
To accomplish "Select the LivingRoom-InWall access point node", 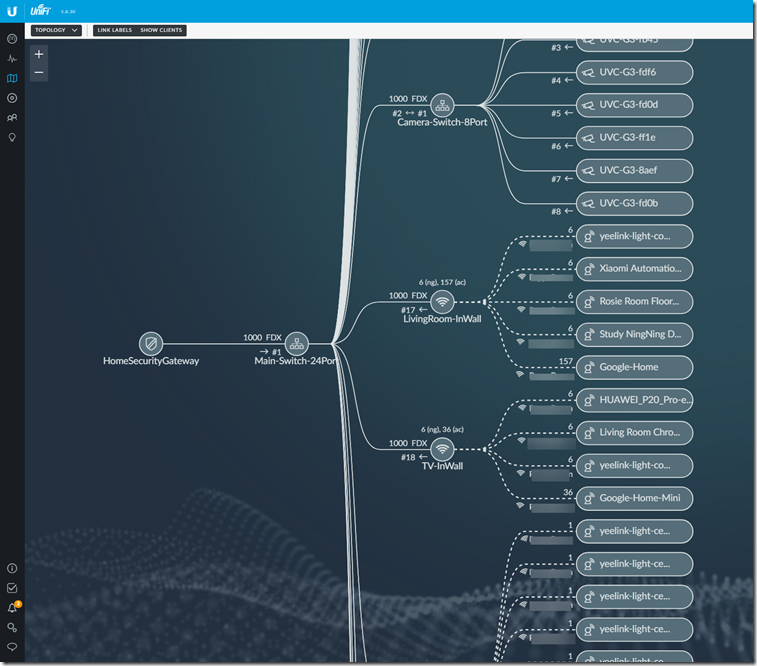I will coord(442,302).
